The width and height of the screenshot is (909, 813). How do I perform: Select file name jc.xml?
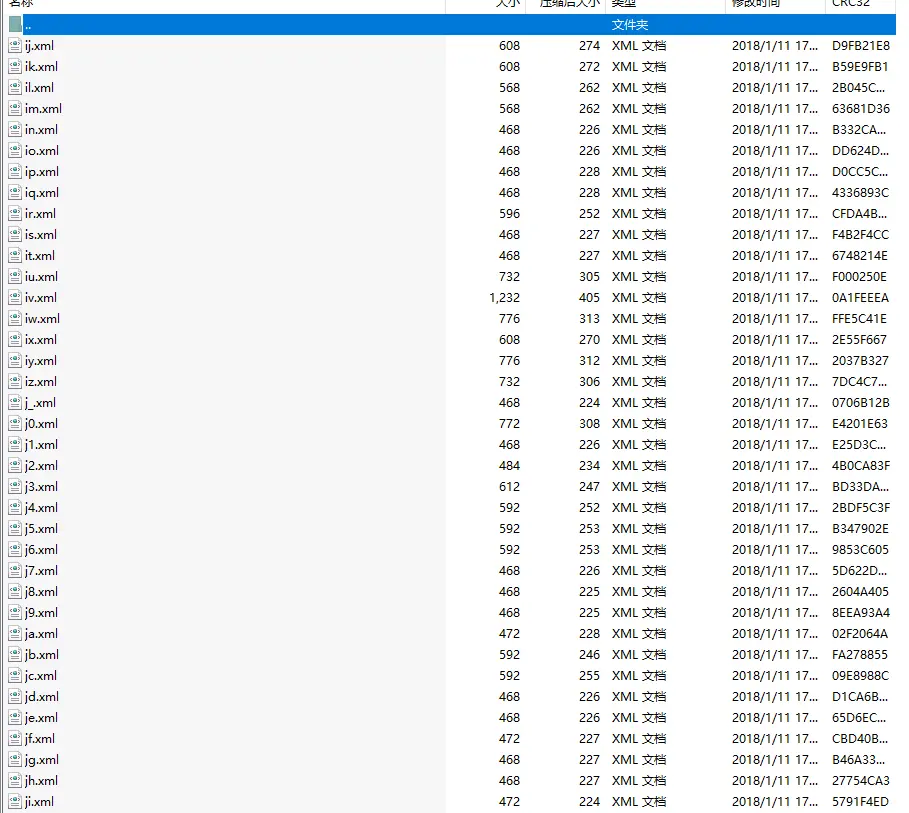click(x=41, y=676)
